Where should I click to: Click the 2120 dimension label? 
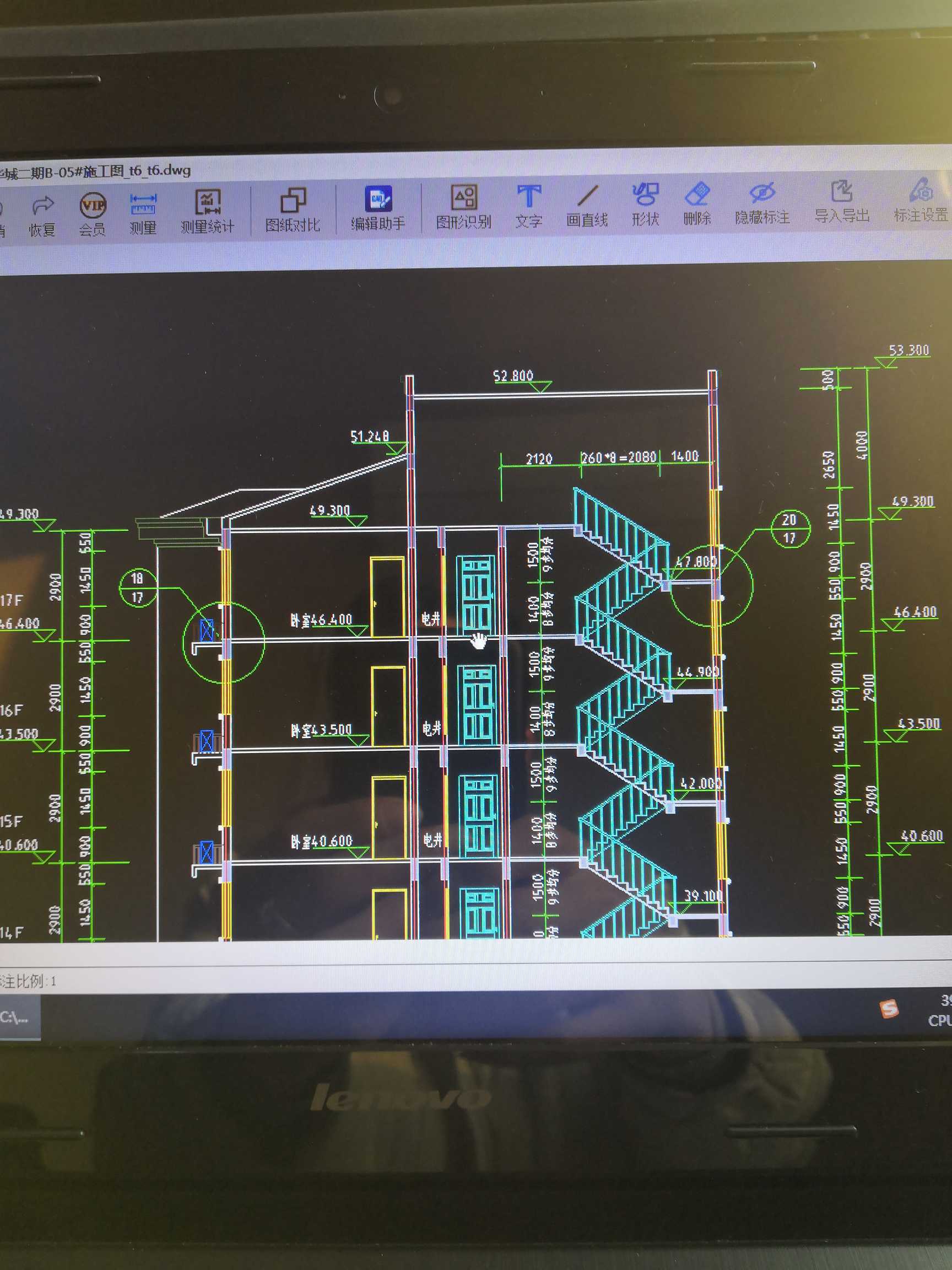coord(539,459)
